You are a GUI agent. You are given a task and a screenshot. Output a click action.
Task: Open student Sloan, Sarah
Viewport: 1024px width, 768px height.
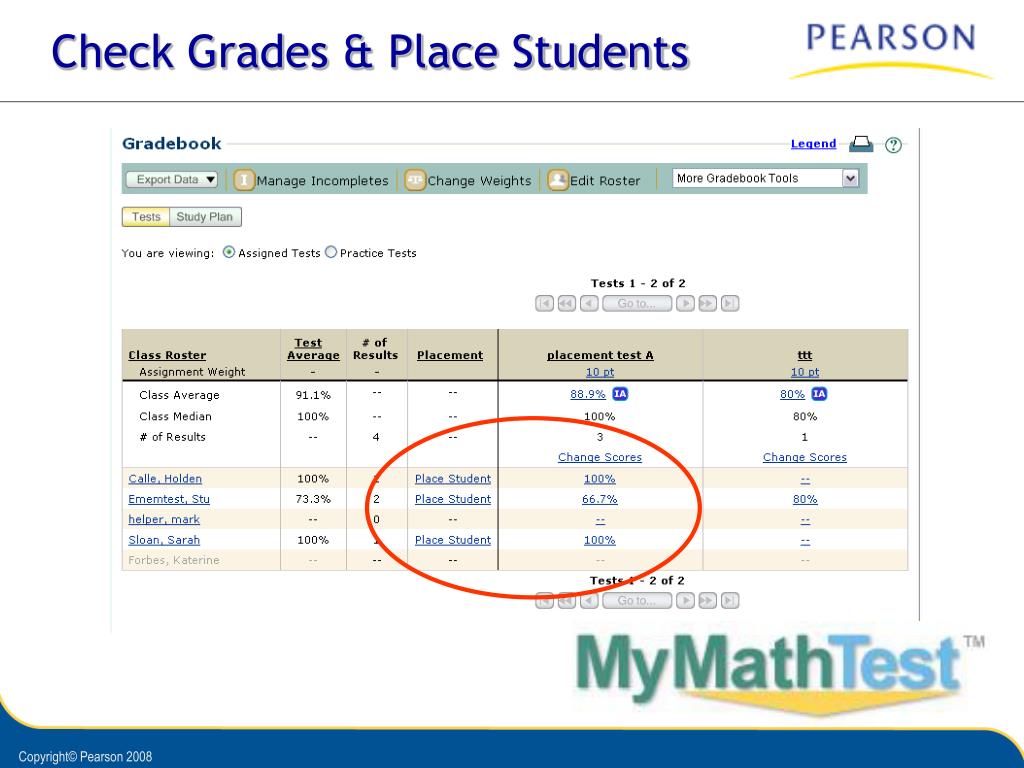click(x=164, y=540)
